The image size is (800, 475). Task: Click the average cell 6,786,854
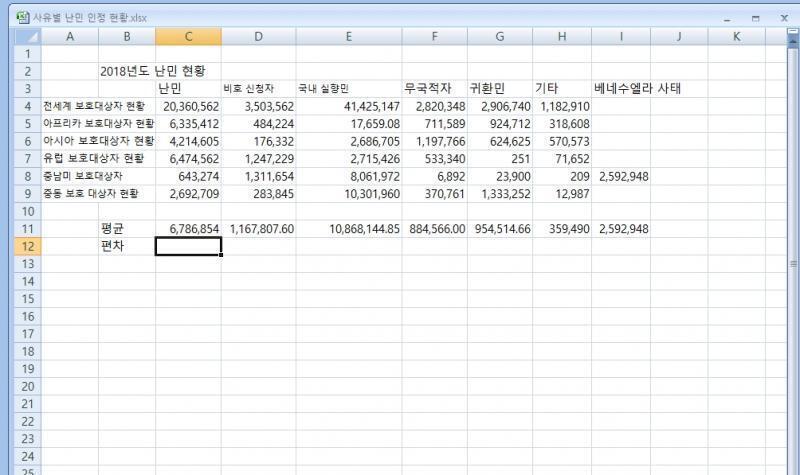(188, 229)
